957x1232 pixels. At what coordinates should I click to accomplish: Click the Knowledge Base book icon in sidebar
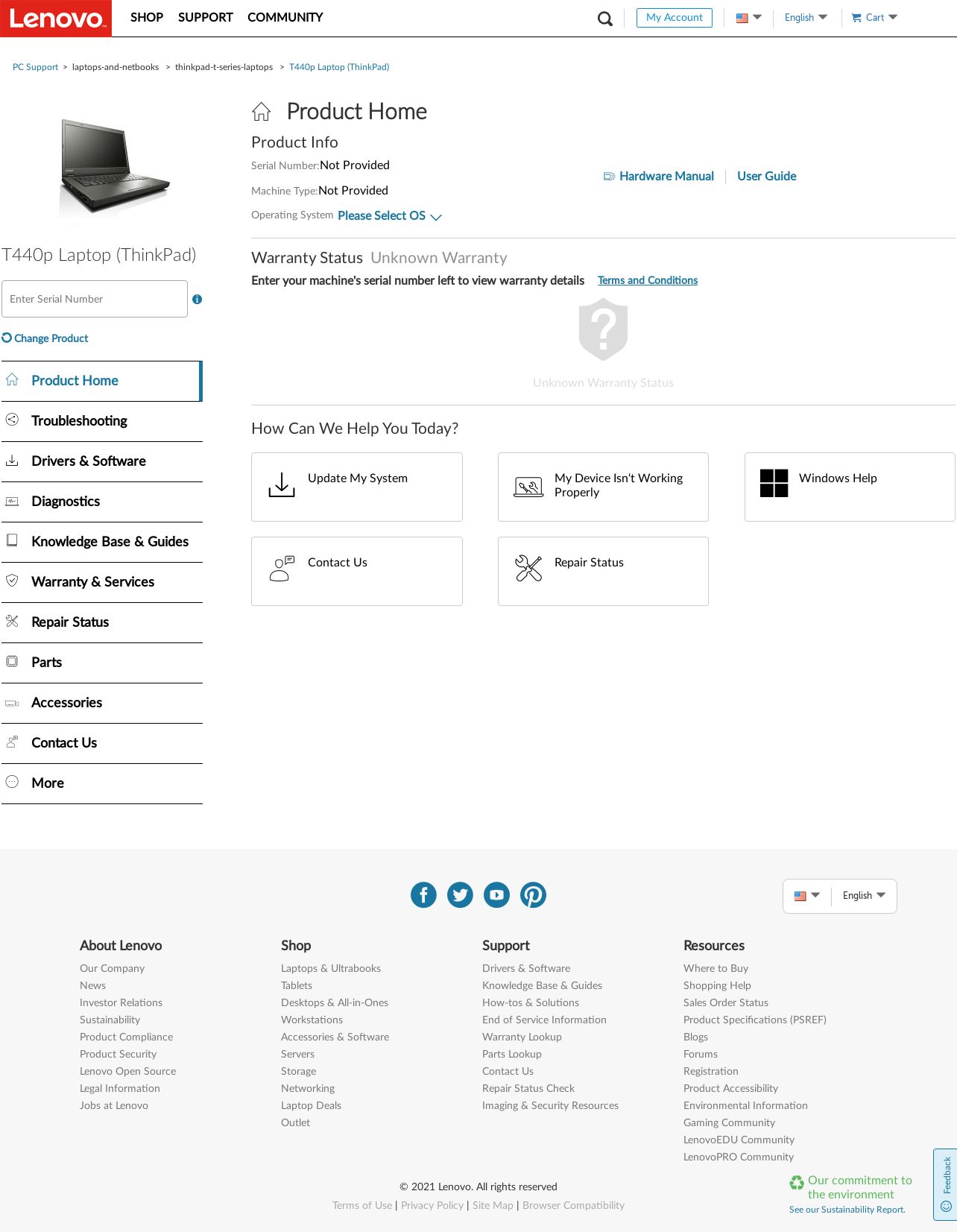(12, 540)
